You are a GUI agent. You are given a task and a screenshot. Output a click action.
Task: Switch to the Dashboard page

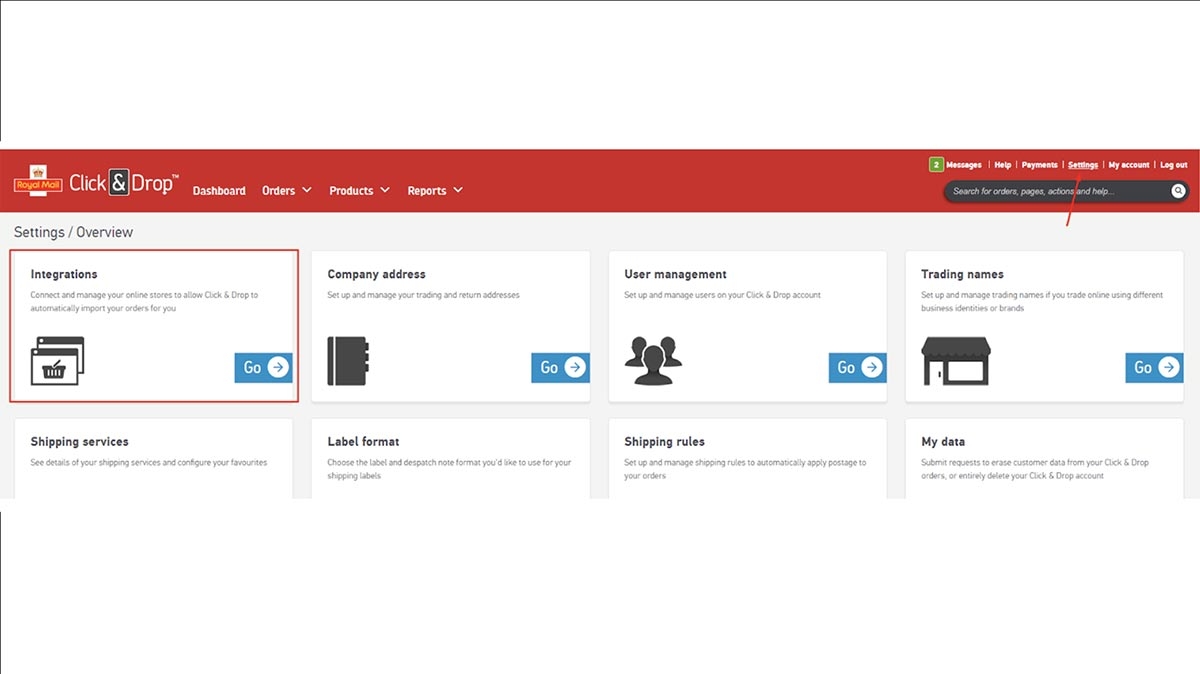point(219,190)
